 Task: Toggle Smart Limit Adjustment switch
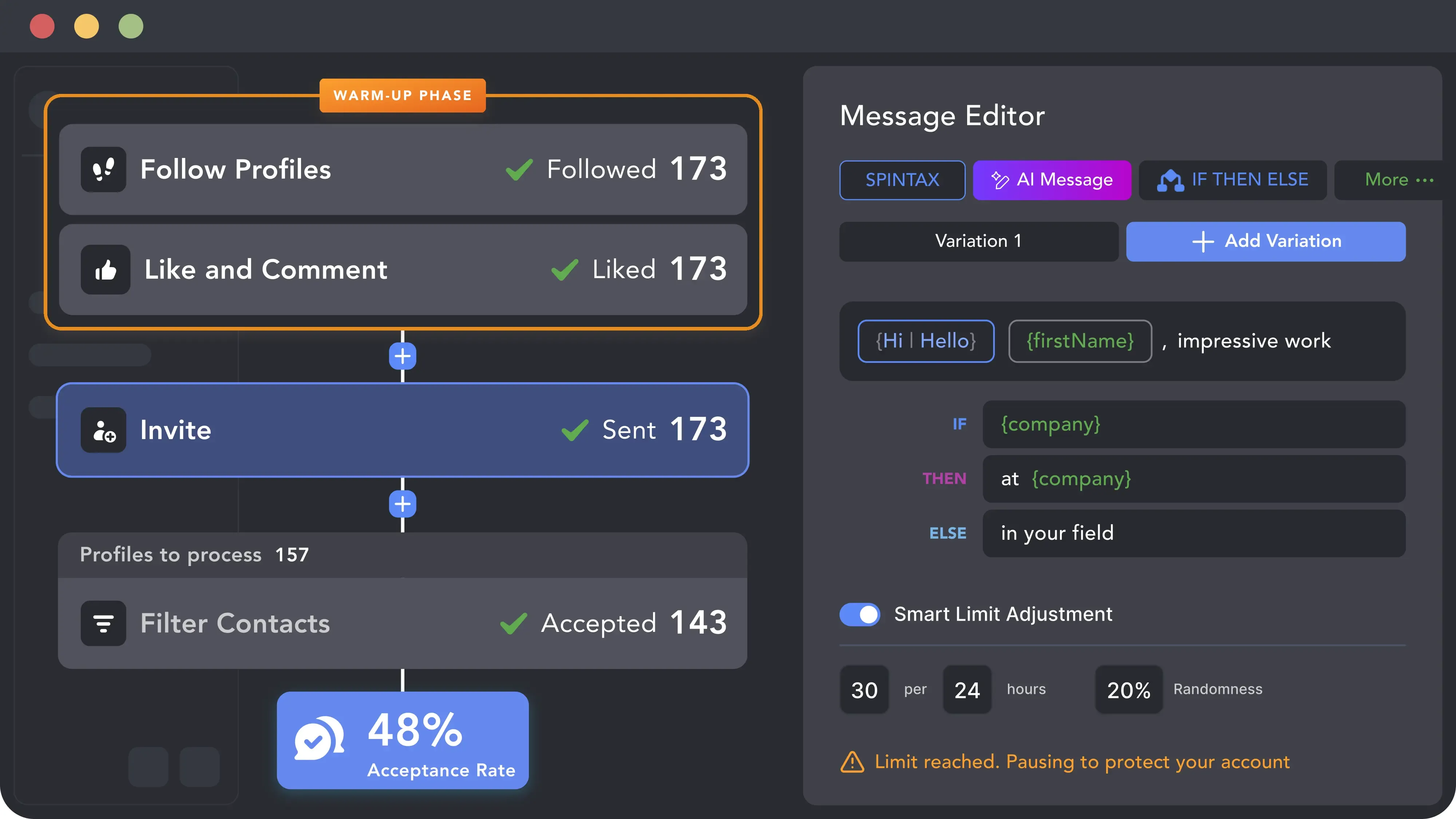[x=860, y=614]
